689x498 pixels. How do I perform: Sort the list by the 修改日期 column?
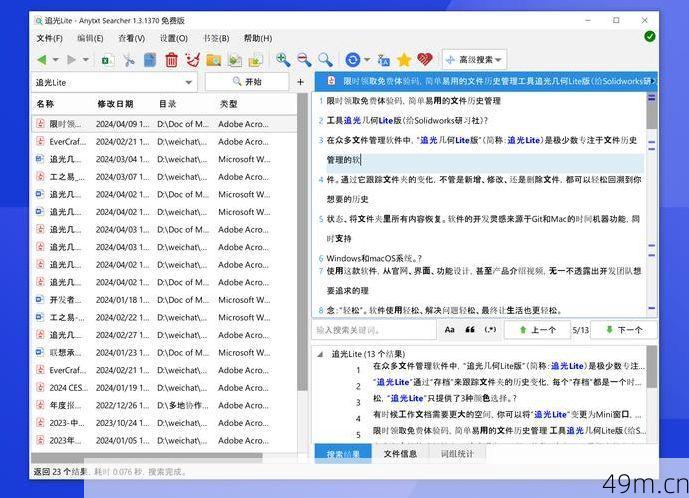pos(115,104)
